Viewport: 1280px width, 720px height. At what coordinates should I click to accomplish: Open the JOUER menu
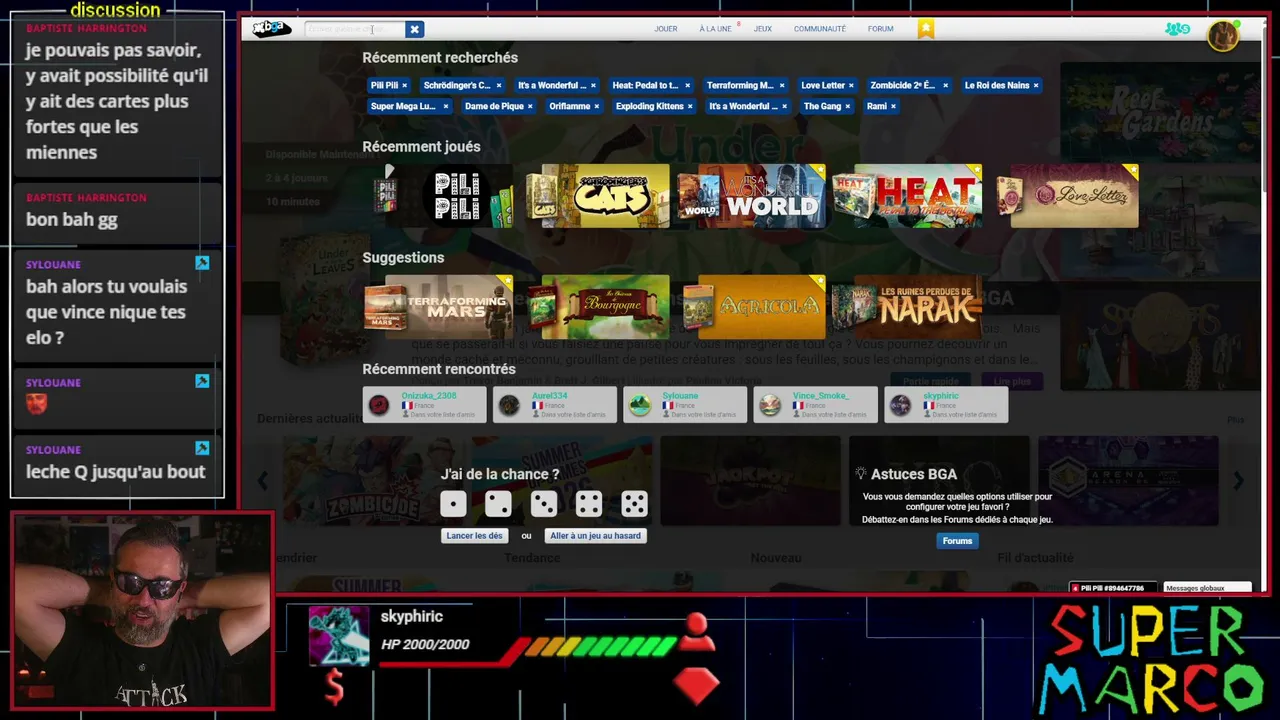666,29
